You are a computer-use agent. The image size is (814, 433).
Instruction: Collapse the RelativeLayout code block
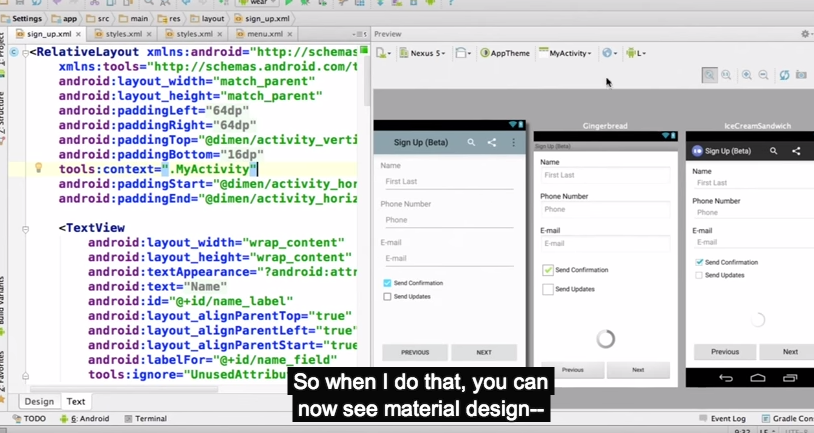25,52
